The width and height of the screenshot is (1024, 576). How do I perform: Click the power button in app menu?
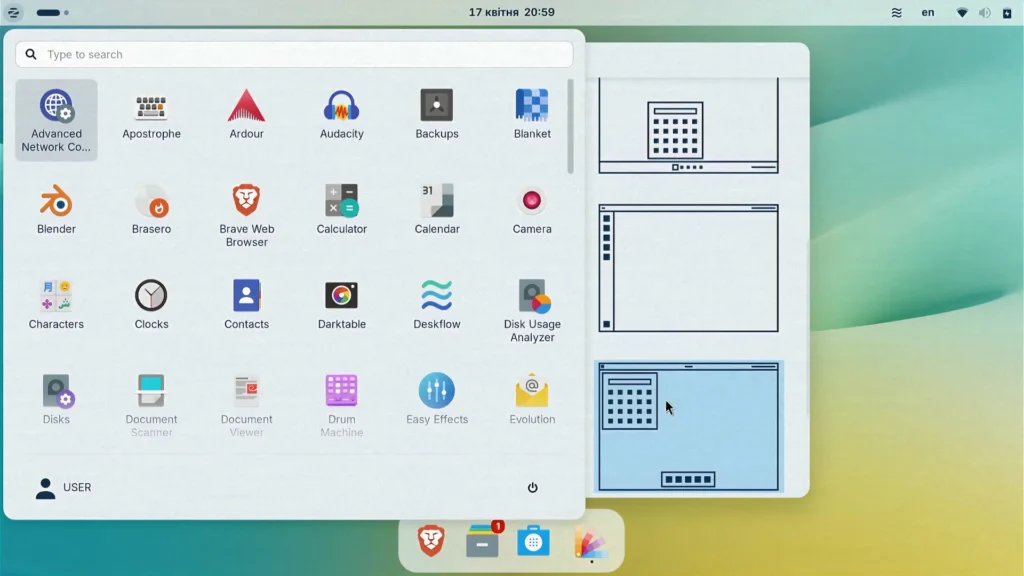[x=532, y=487]
